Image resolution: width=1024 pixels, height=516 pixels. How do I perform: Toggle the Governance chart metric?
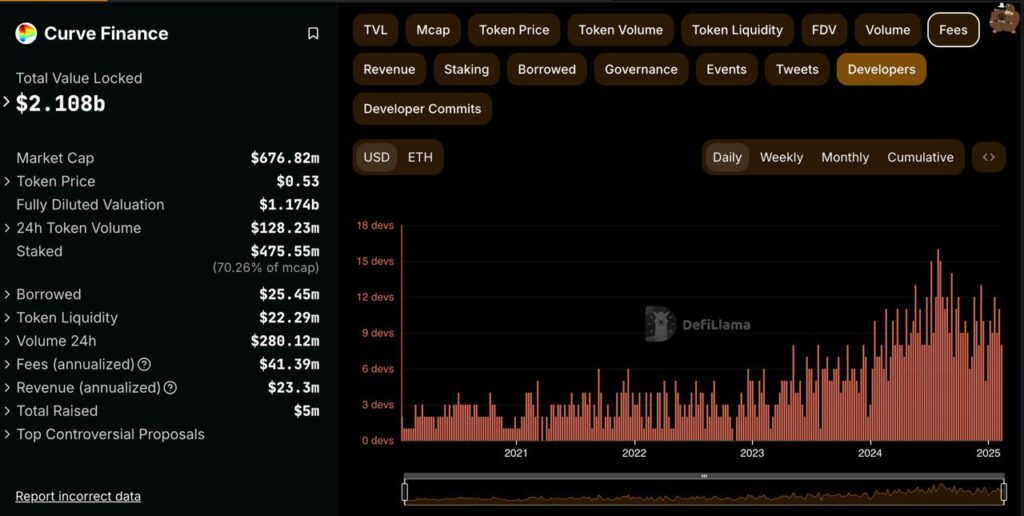pos(641,69)
